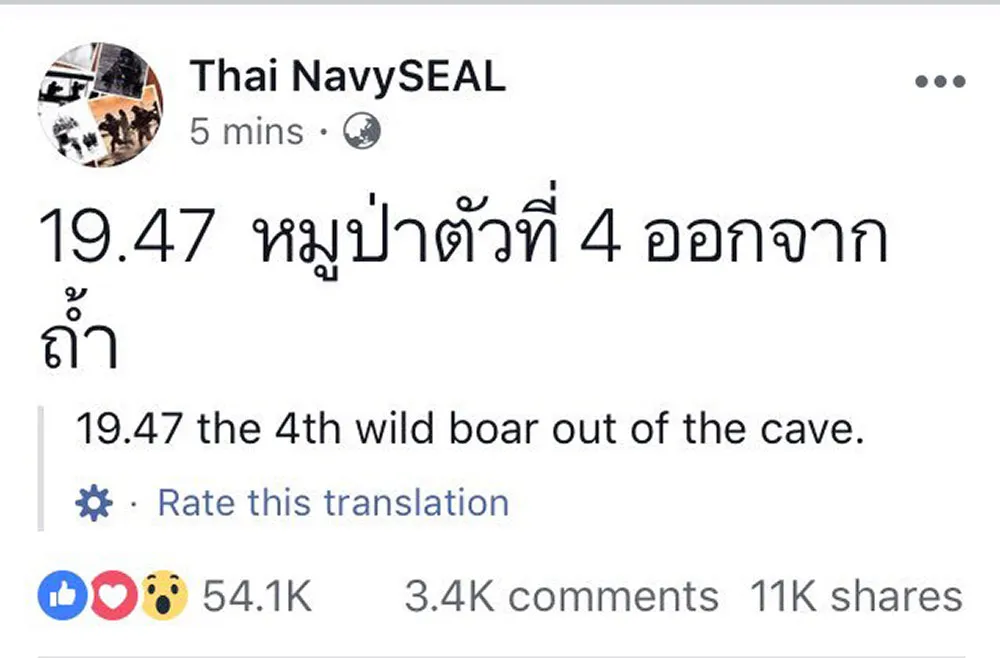
Task: Open the Thai NavySEAL page name
Action: tap(347, 76)
